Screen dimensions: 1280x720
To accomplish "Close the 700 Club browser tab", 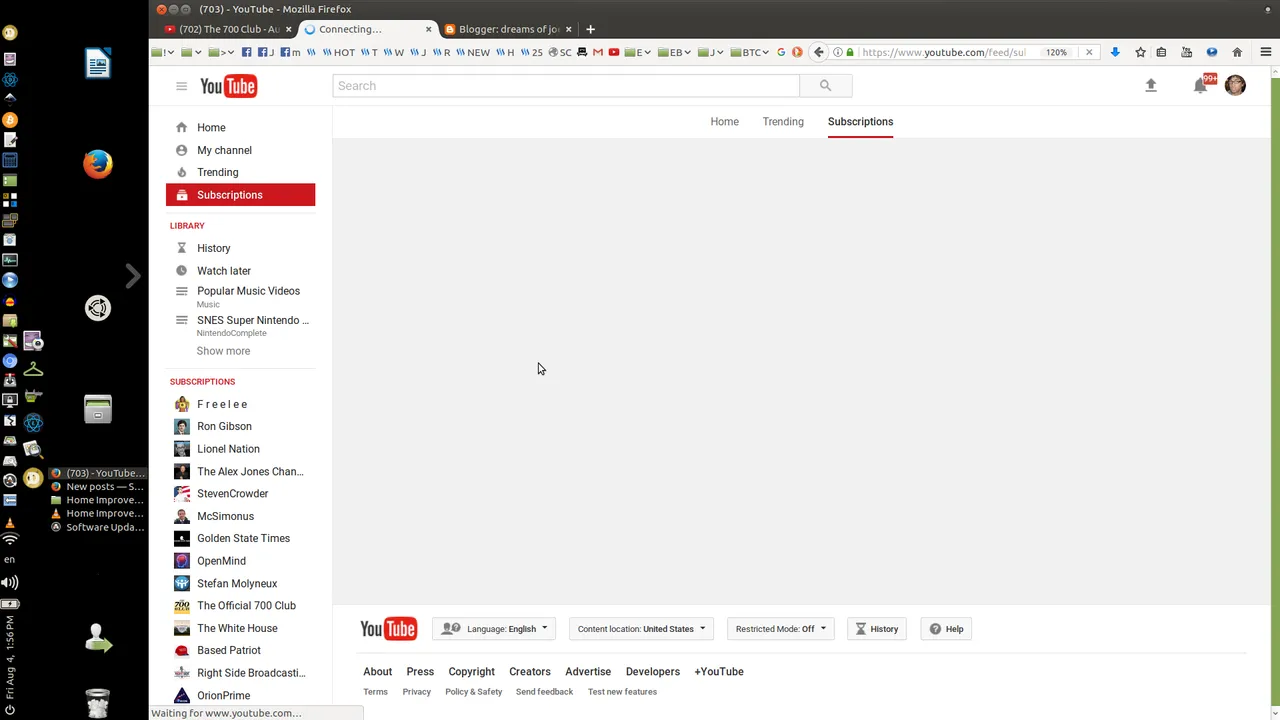I will (x=289, y=29).
